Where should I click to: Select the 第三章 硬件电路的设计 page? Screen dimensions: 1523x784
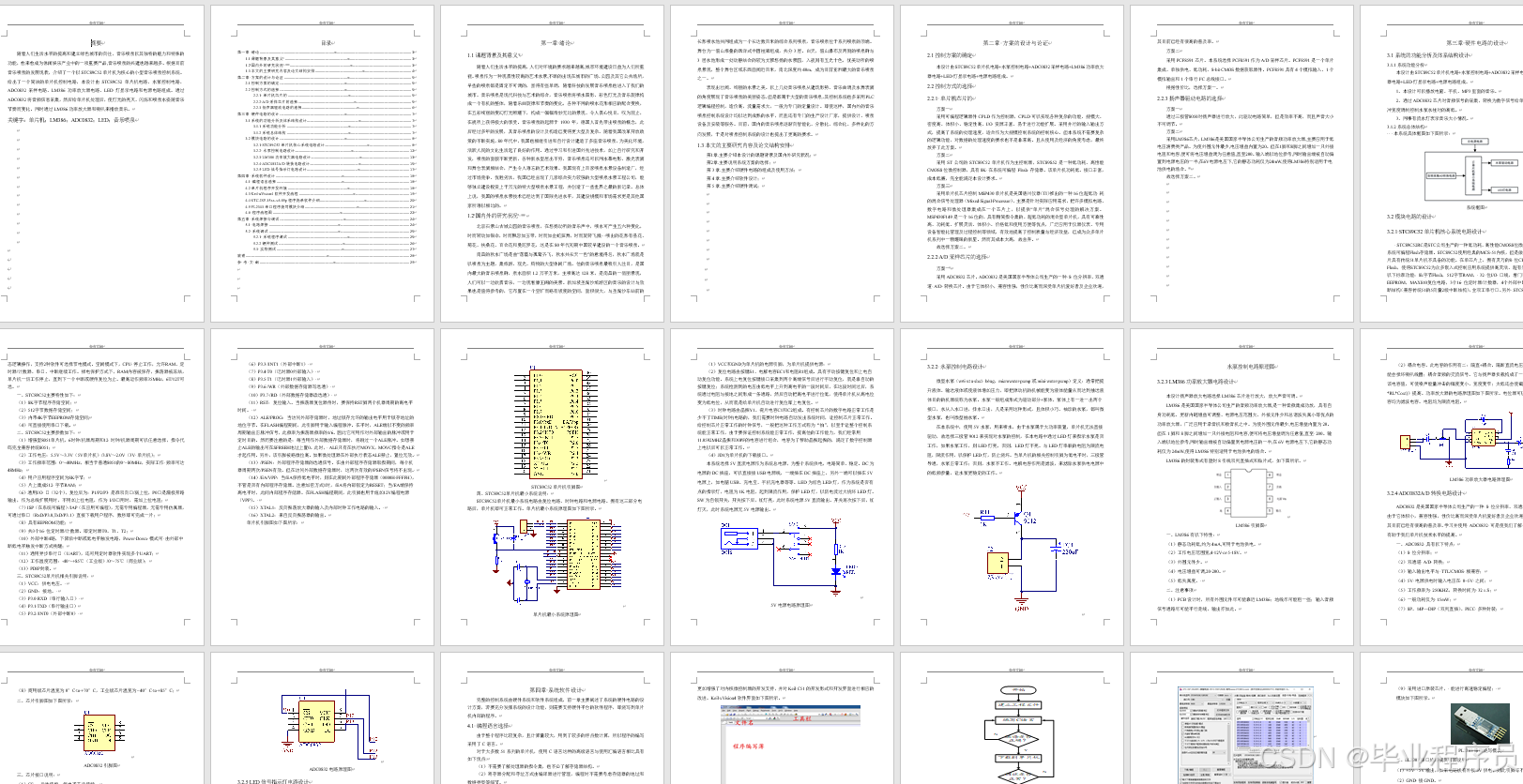(x=1441, y=163)
